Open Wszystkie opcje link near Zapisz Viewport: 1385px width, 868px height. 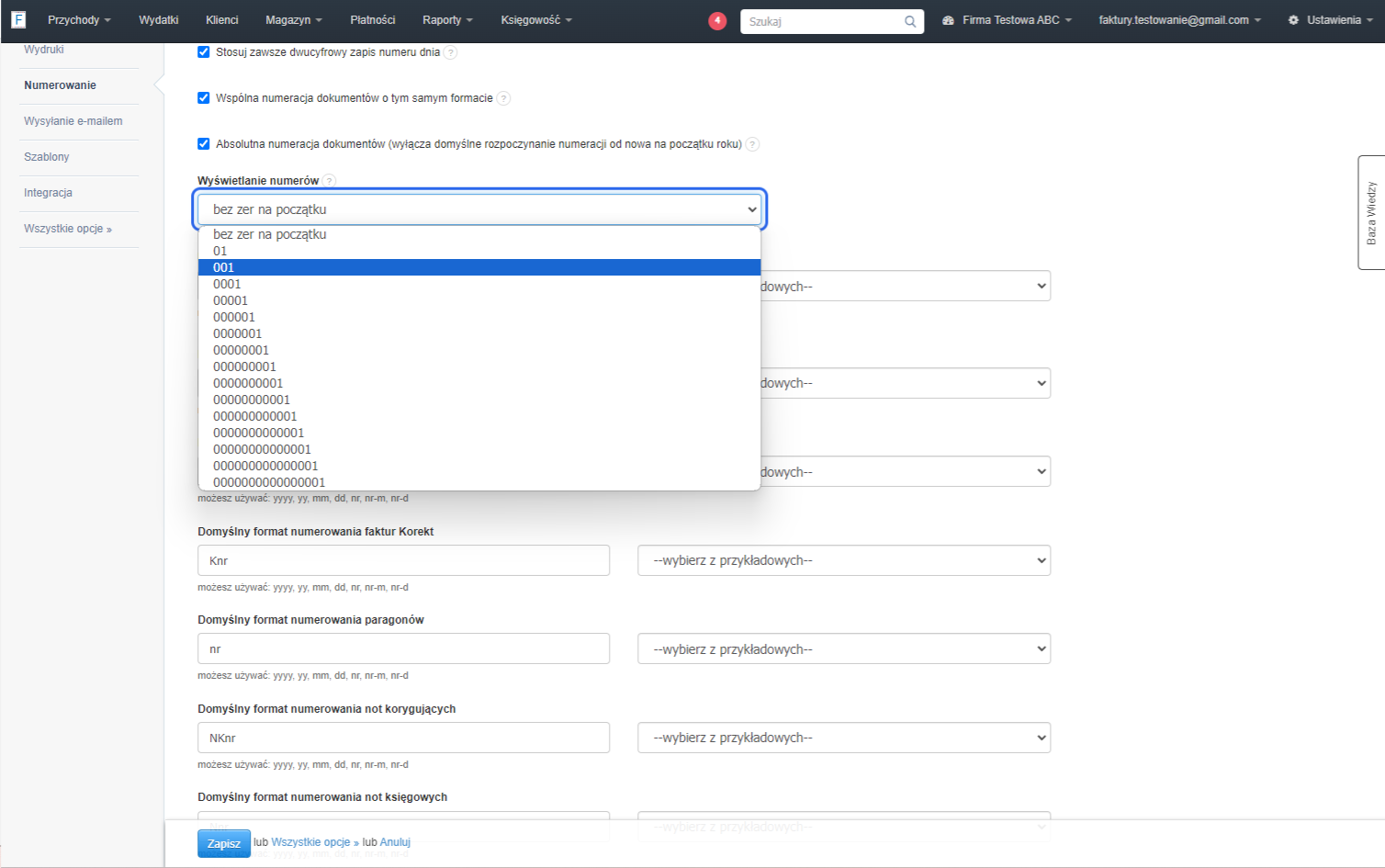315,842
